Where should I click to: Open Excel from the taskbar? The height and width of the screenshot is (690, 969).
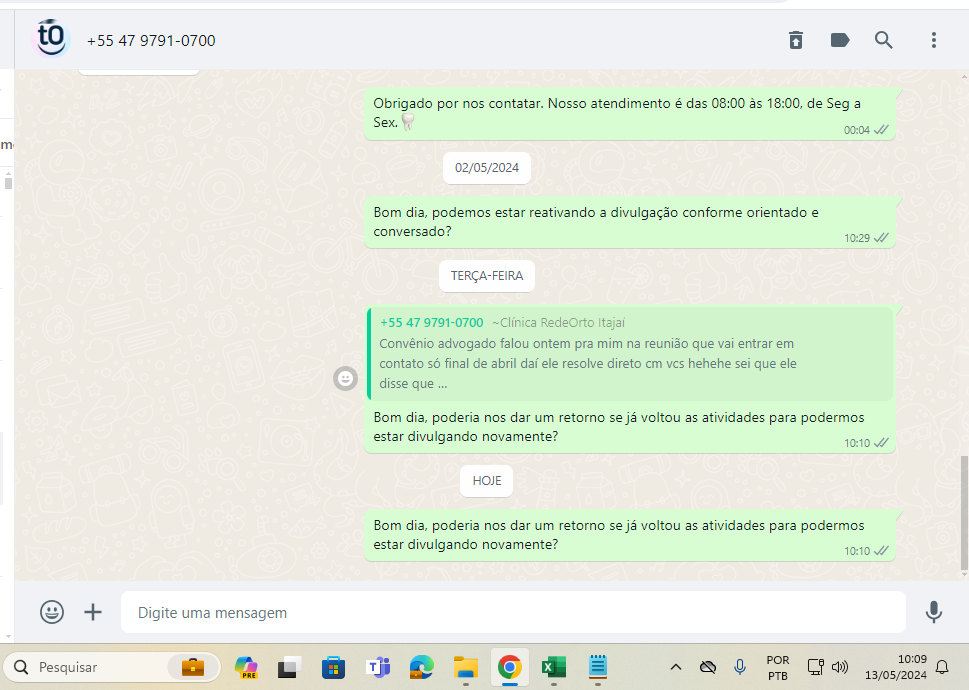[x=554, y=667]
